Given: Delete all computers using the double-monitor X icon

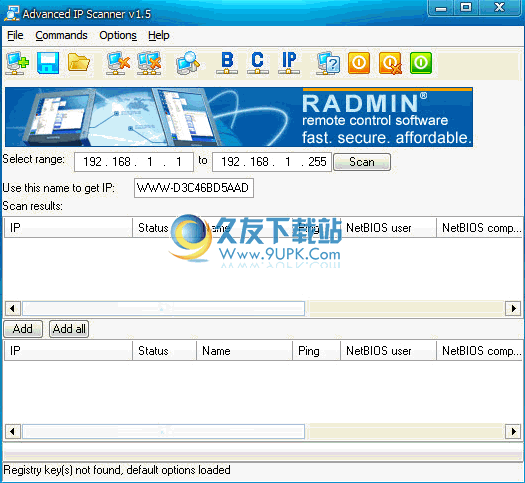Looking at the screenshot, I should (x=149, y=63).
